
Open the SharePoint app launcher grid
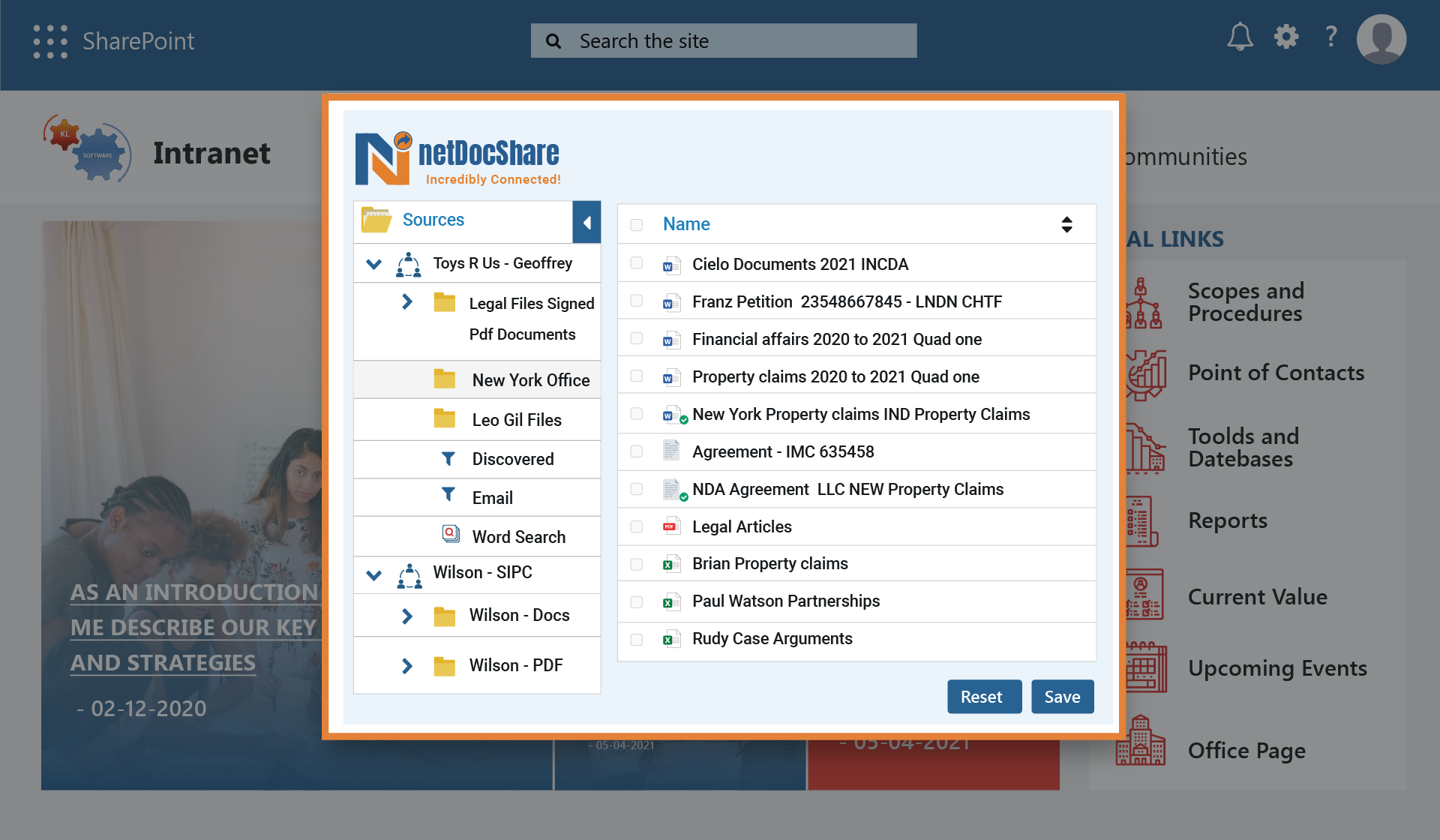[x=50, y=41]
